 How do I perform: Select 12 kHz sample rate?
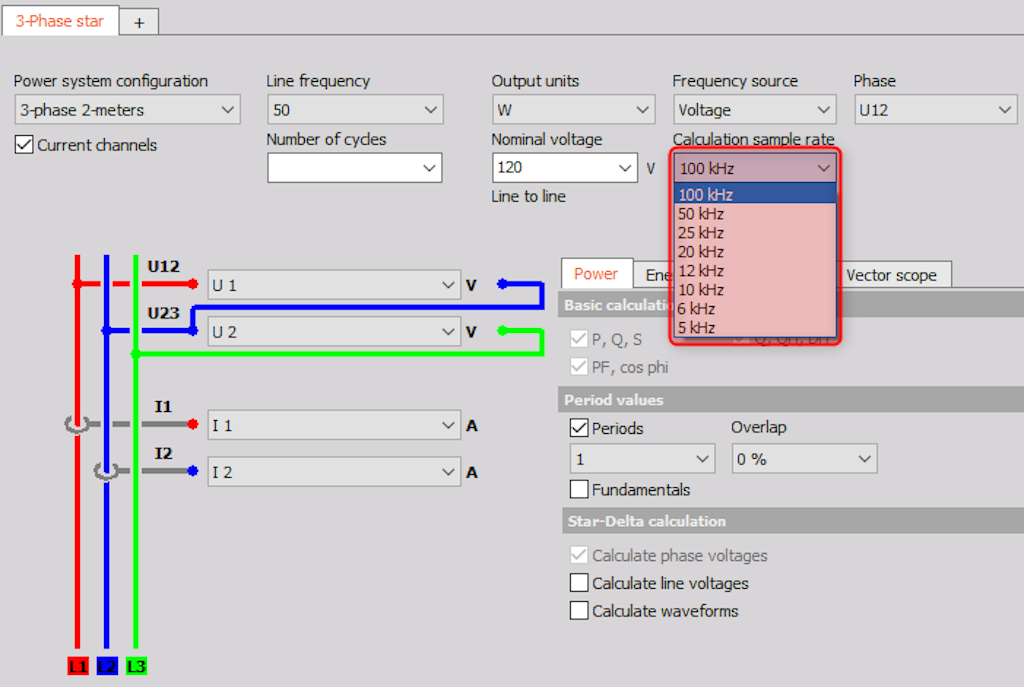click(755, 270)
